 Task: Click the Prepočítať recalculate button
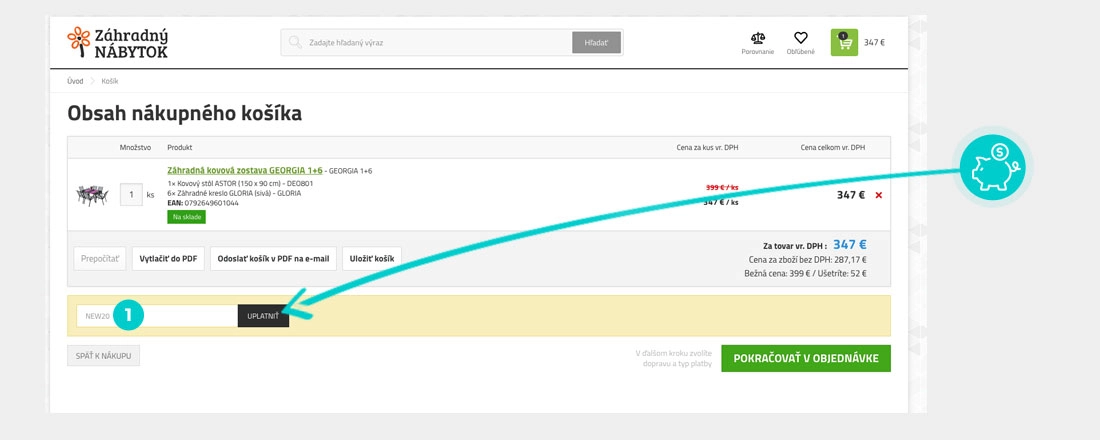point(100,258)
